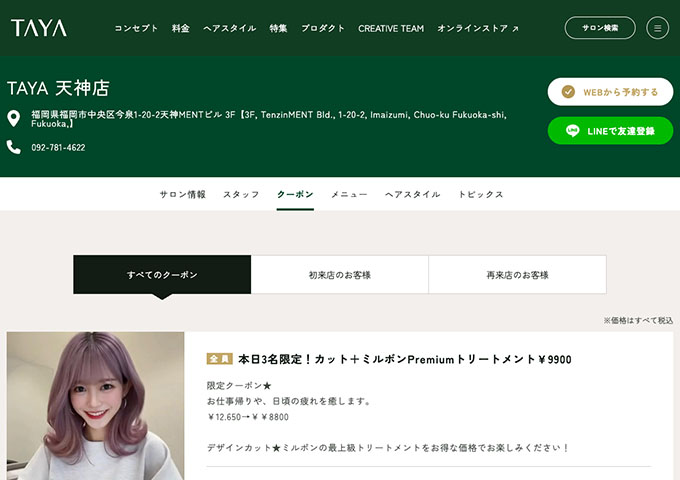Open ヘアスタイル in the top navigation
680x480 pixels.
pos(229,28)
